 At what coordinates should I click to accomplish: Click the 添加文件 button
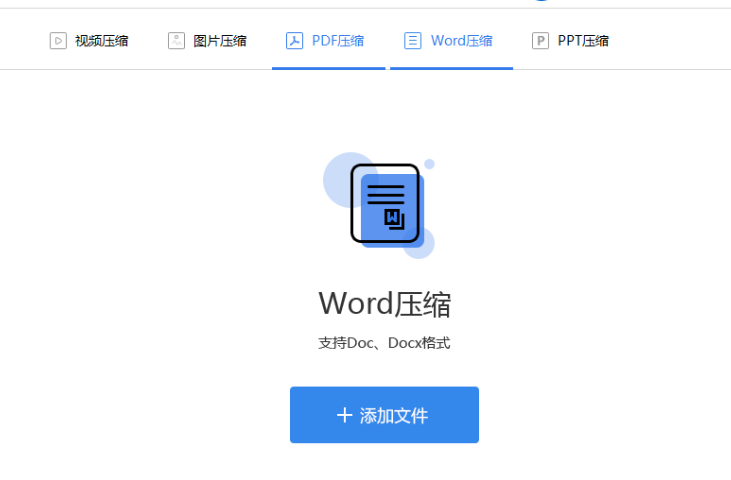(x=384, y=415)
